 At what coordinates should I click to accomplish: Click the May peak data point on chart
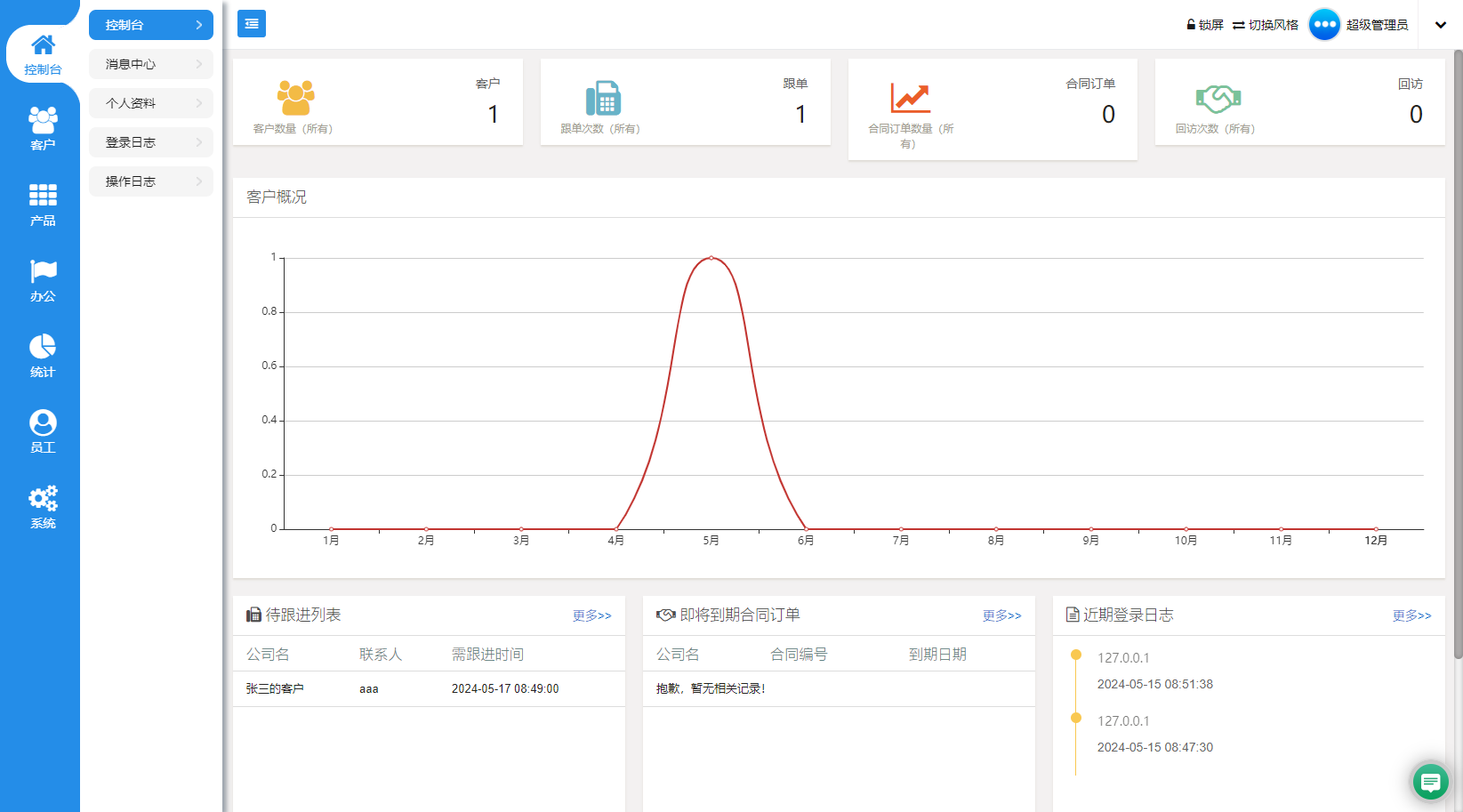click(x=711, y=258)
